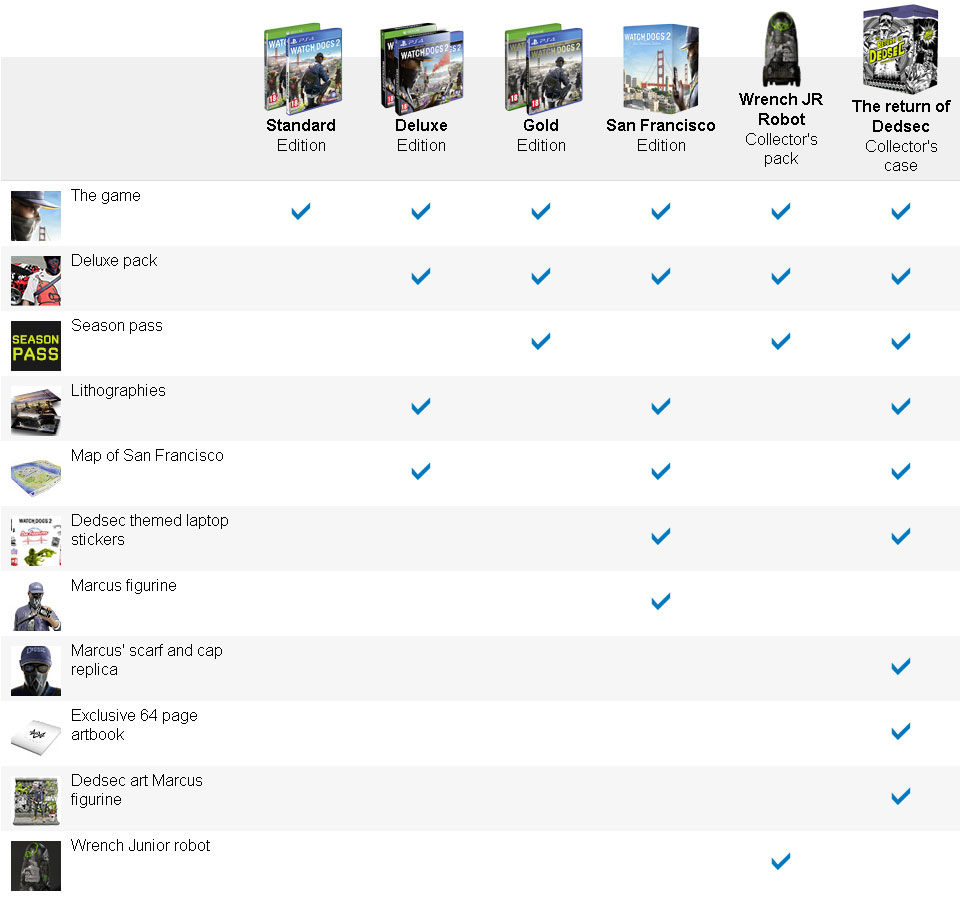Select the Gold Edition box art
The height and width of the screenshot is (911, 960).
(x=541, y=68)
